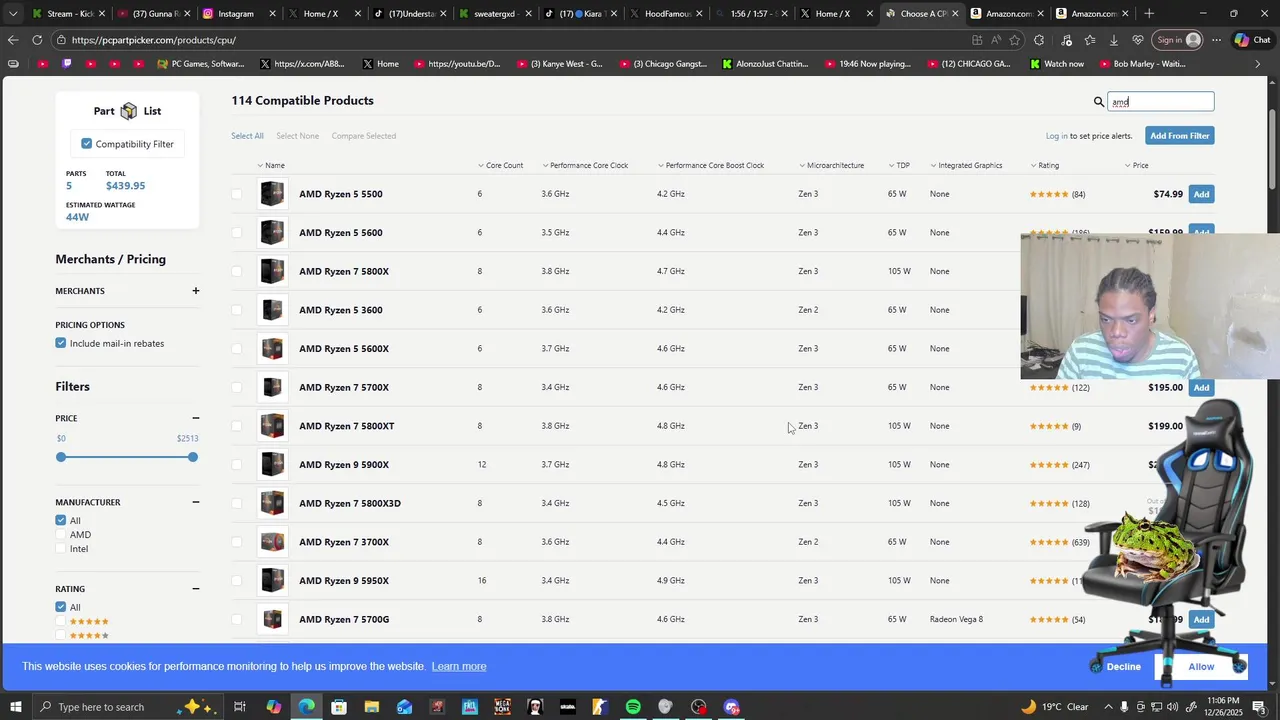The width and height of the screenshot is (1280, 720).
Task: Reload the page with the refresh icon
Action: [x=37, y=40]
